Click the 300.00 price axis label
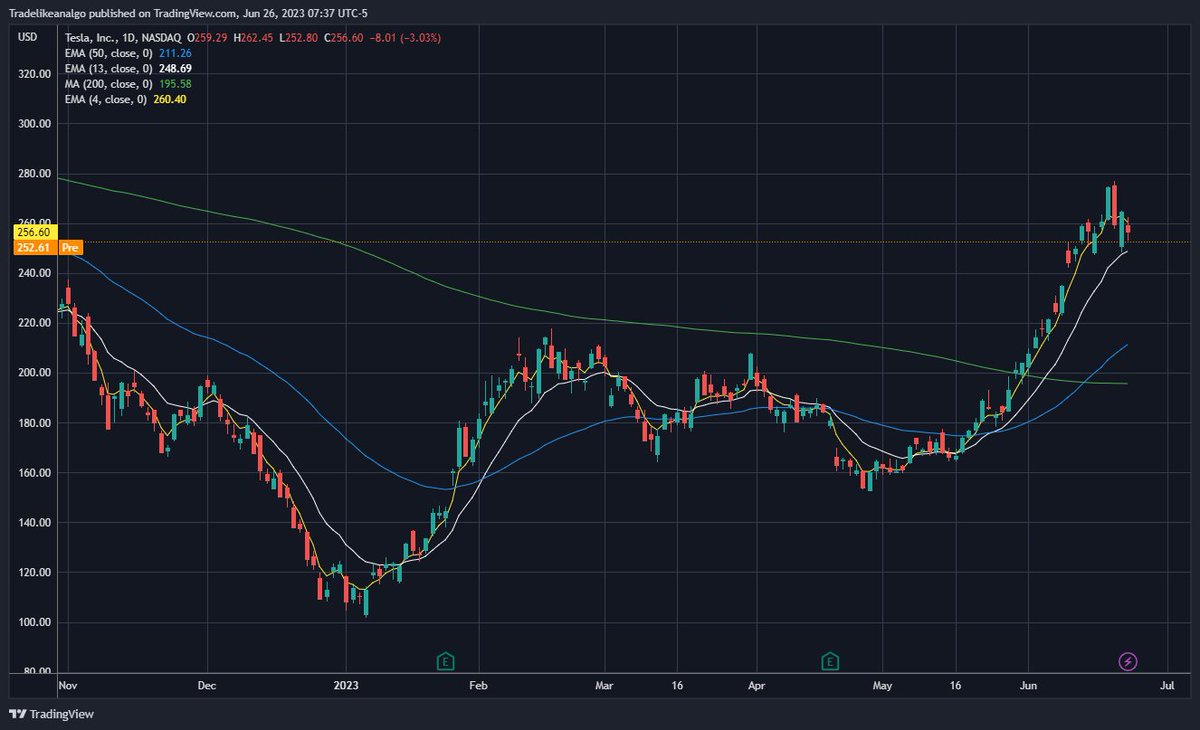This screenshot has height=730, width=1200. click(x=33, y=124)
